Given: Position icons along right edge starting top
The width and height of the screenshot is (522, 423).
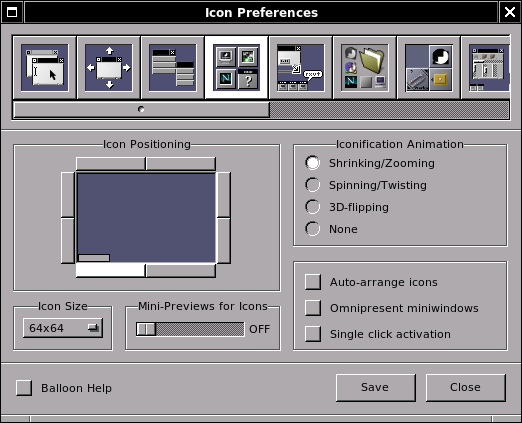Looking at the screenshot, I should click(224, 195).
